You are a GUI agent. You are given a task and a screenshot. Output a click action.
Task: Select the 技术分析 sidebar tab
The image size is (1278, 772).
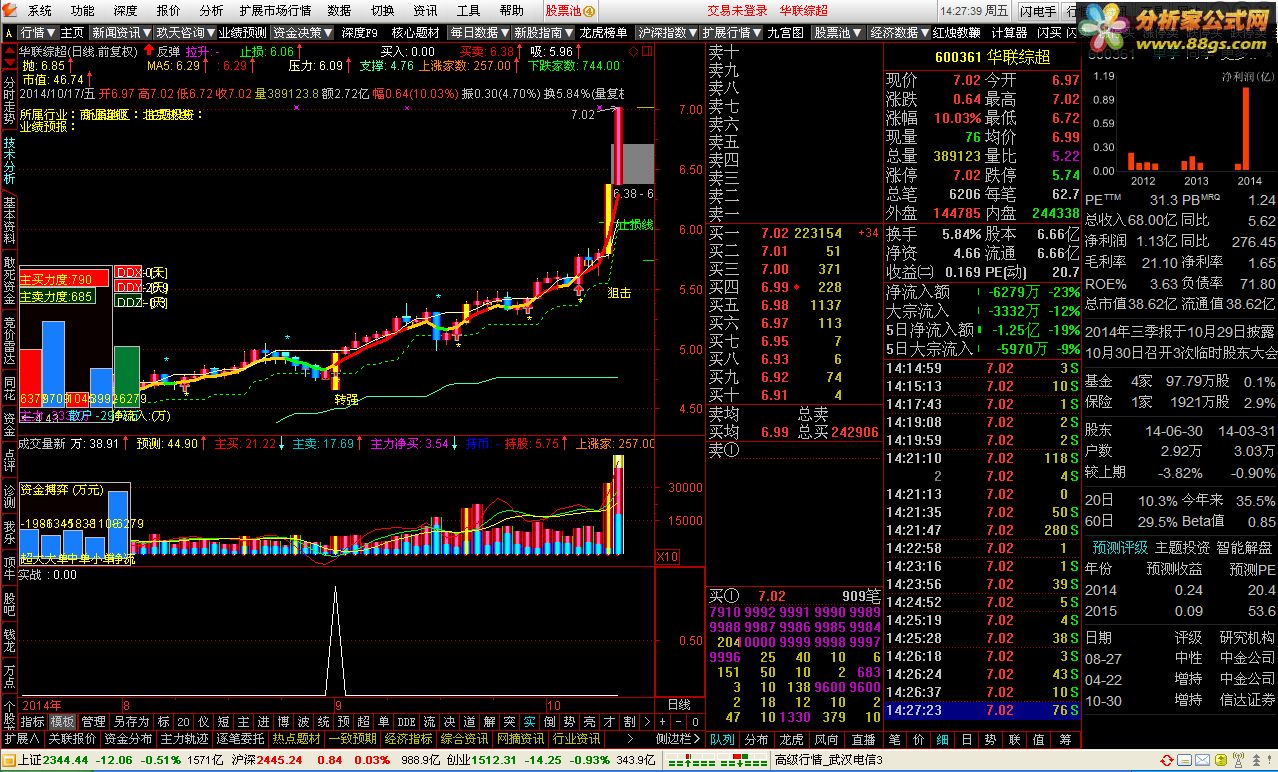click(9, 160)
